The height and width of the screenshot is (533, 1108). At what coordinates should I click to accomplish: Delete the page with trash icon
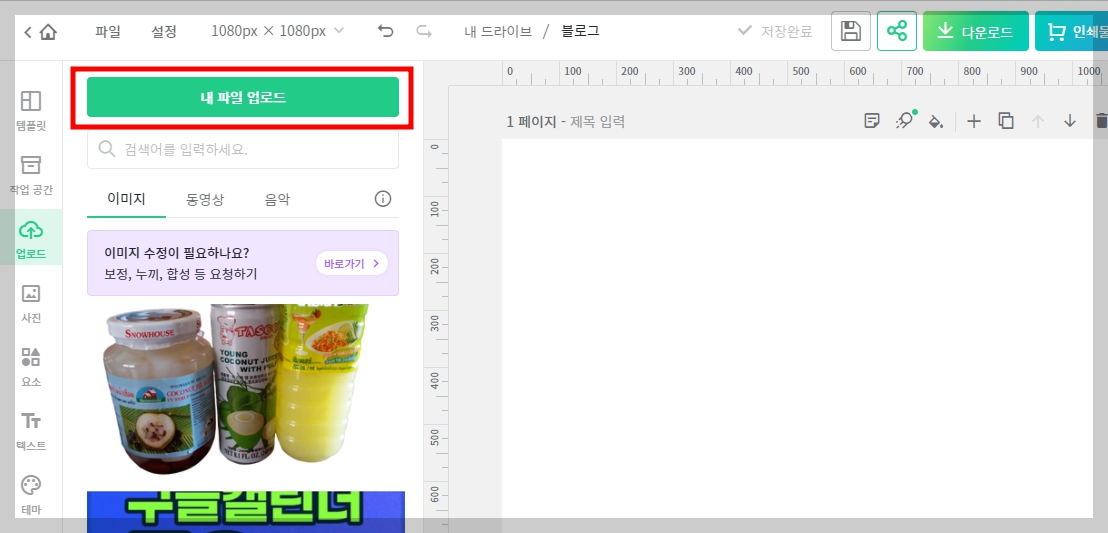[x=1101, y=121]
